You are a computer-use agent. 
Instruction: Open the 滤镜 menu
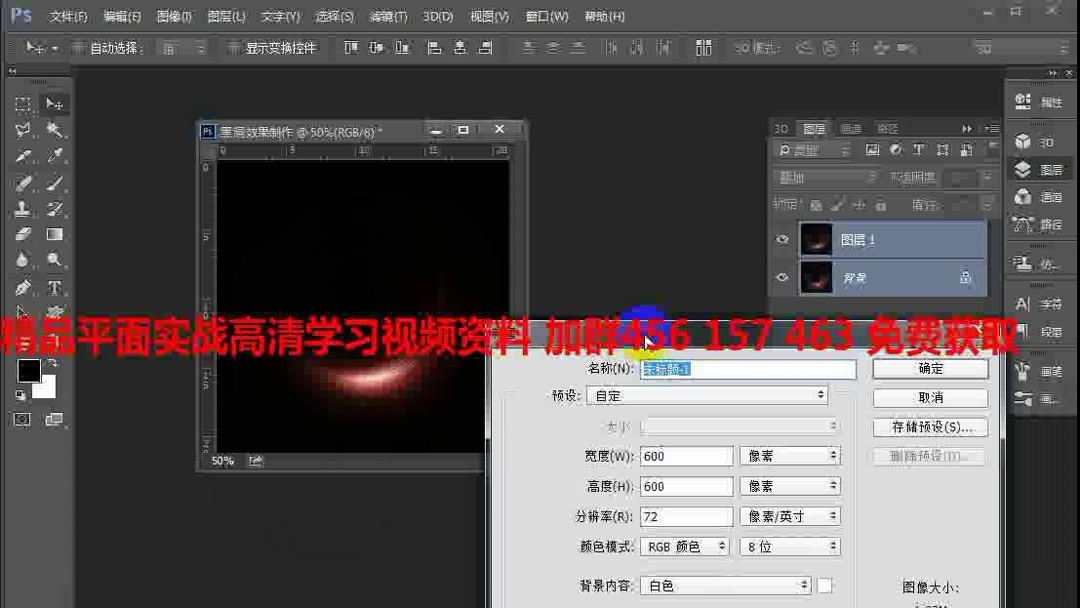(387, 16)
